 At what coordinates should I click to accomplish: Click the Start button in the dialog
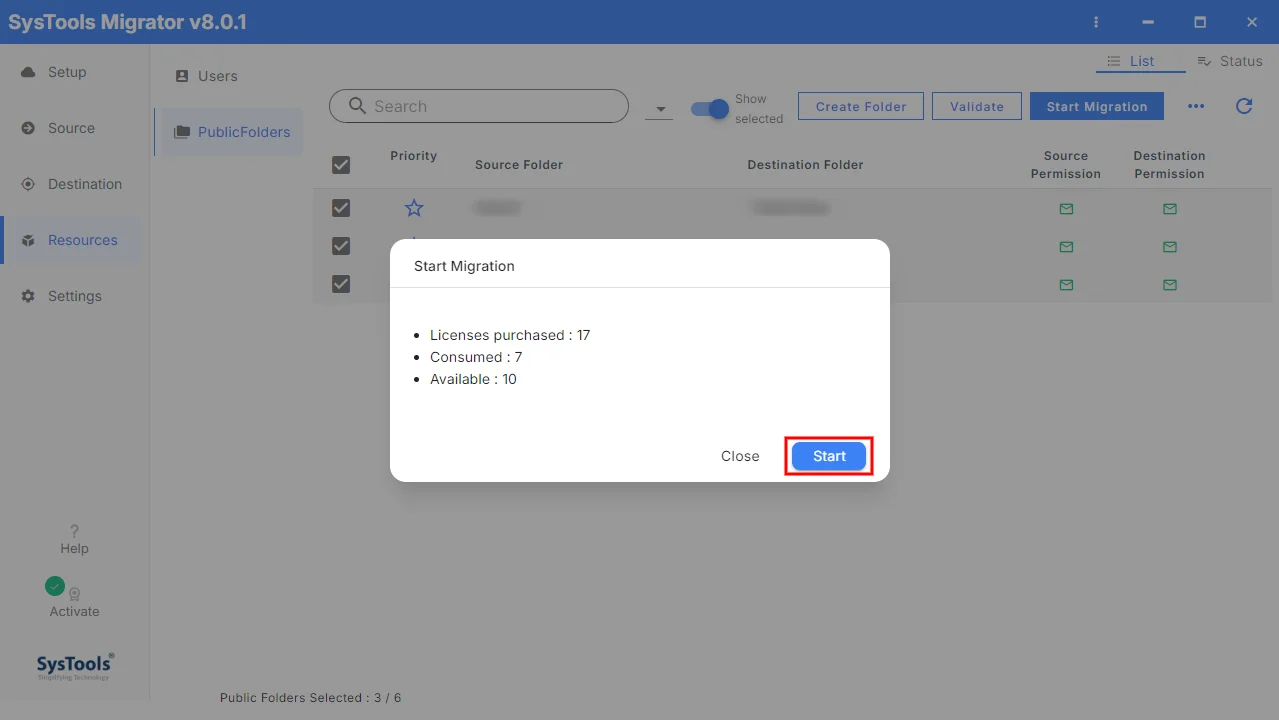tap(829, 456)
